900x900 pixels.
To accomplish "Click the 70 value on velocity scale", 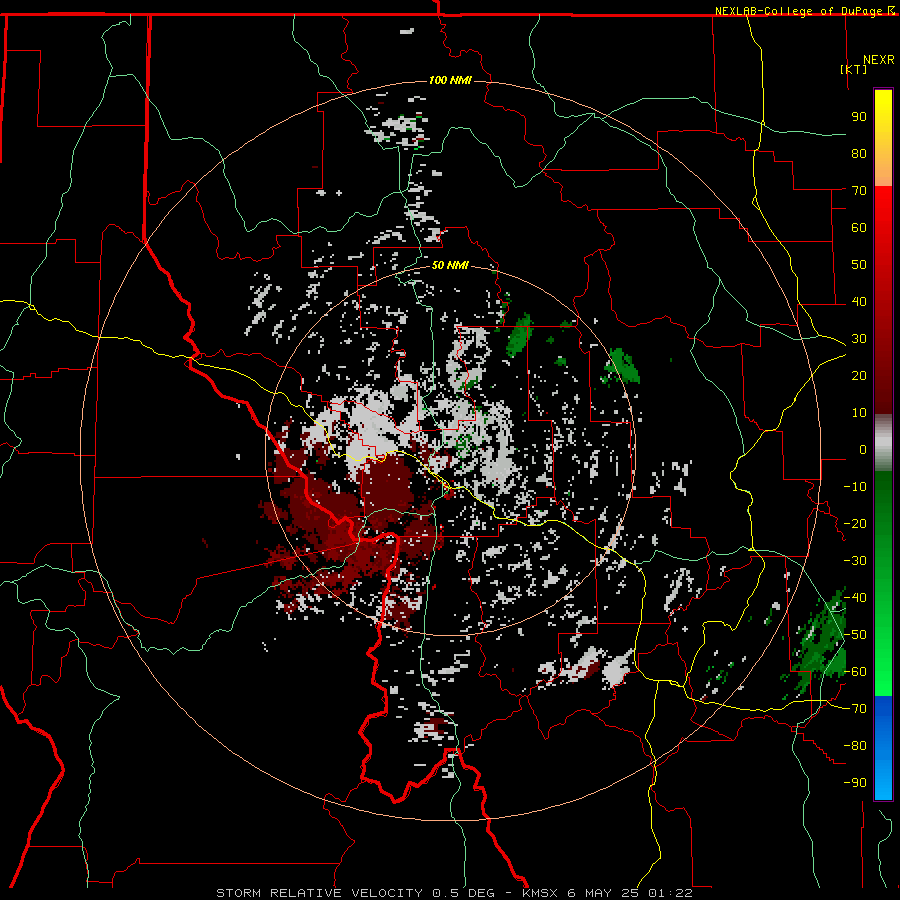I will (859, 191).
